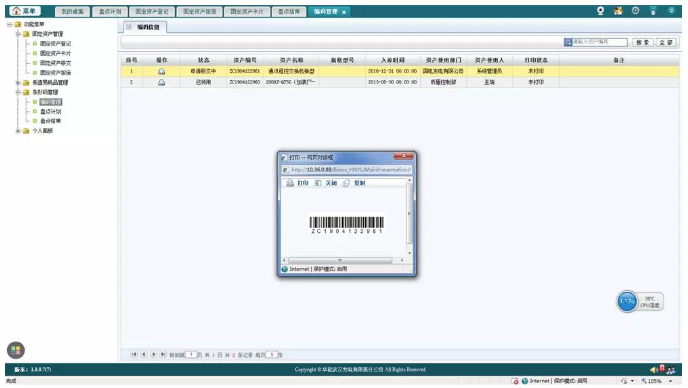Click the 搜索 search button
688x388 pixels.
[x=643, y=42]
